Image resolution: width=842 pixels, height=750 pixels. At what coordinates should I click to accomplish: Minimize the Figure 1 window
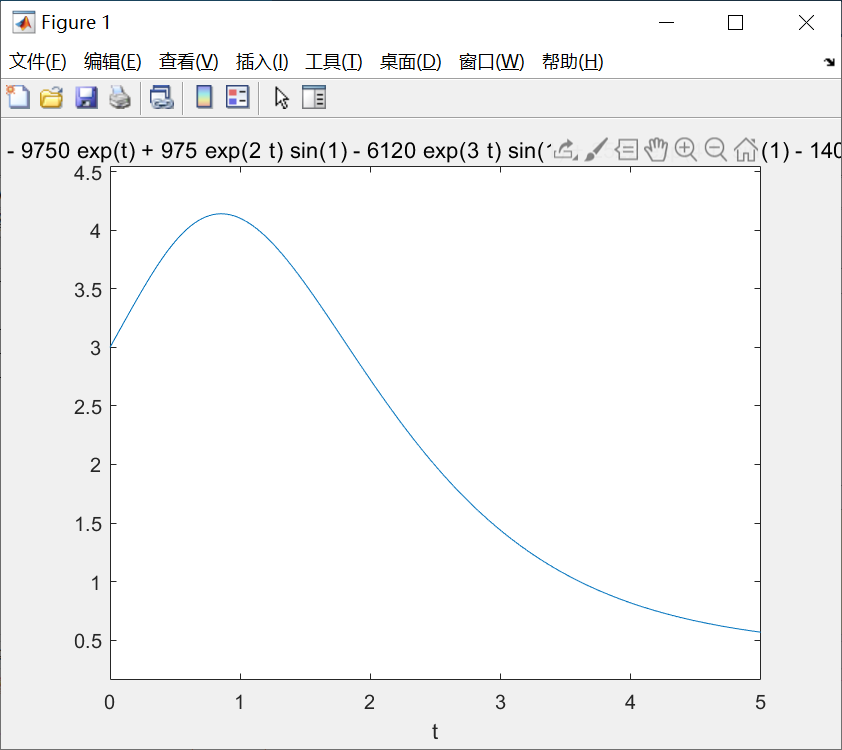click(666, 23)
